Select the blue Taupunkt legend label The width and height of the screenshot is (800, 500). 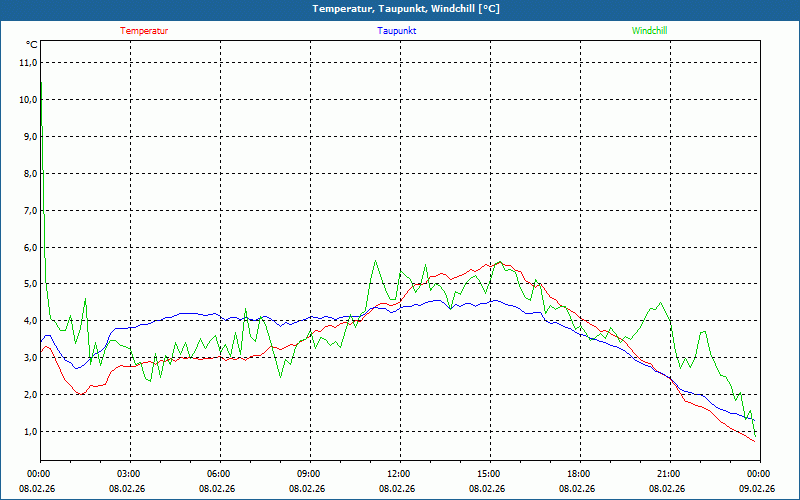[x=397, y=30]
